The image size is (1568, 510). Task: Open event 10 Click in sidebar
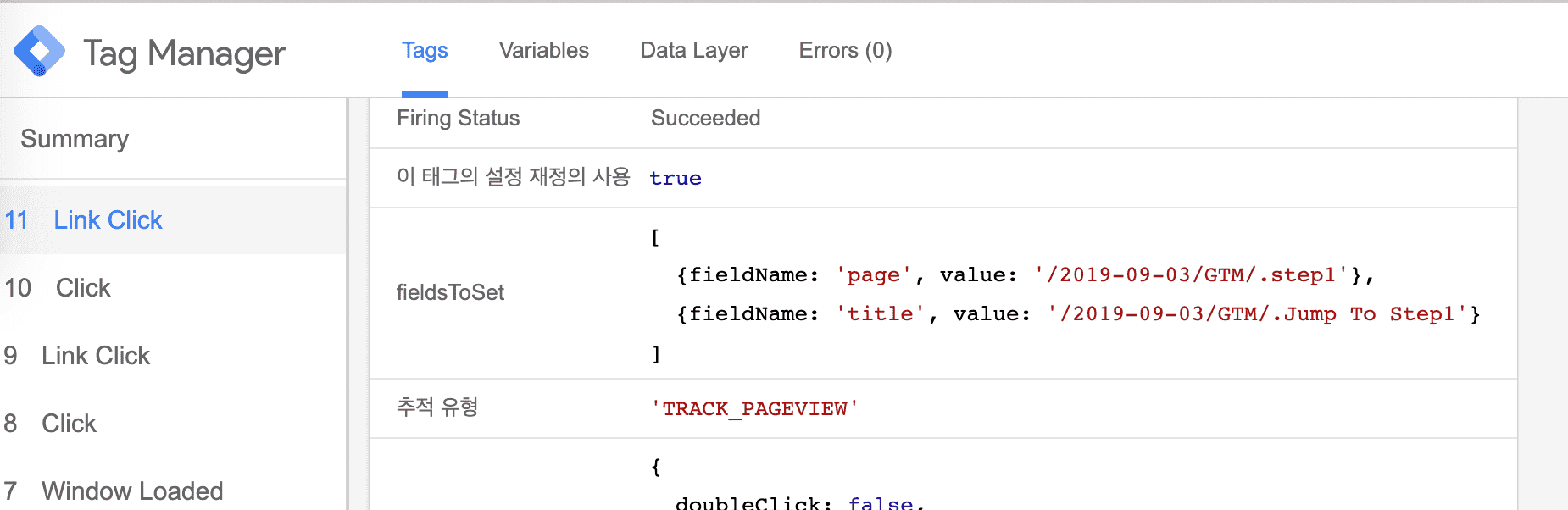[83, 288]
